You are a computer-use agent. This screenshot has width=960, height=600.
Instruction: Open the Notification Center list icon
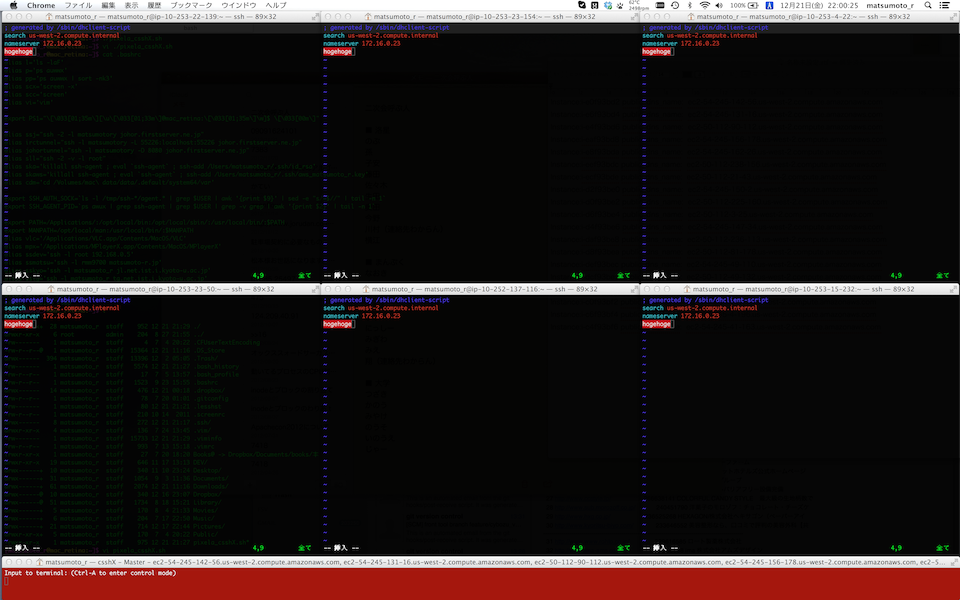pos(945,5)
